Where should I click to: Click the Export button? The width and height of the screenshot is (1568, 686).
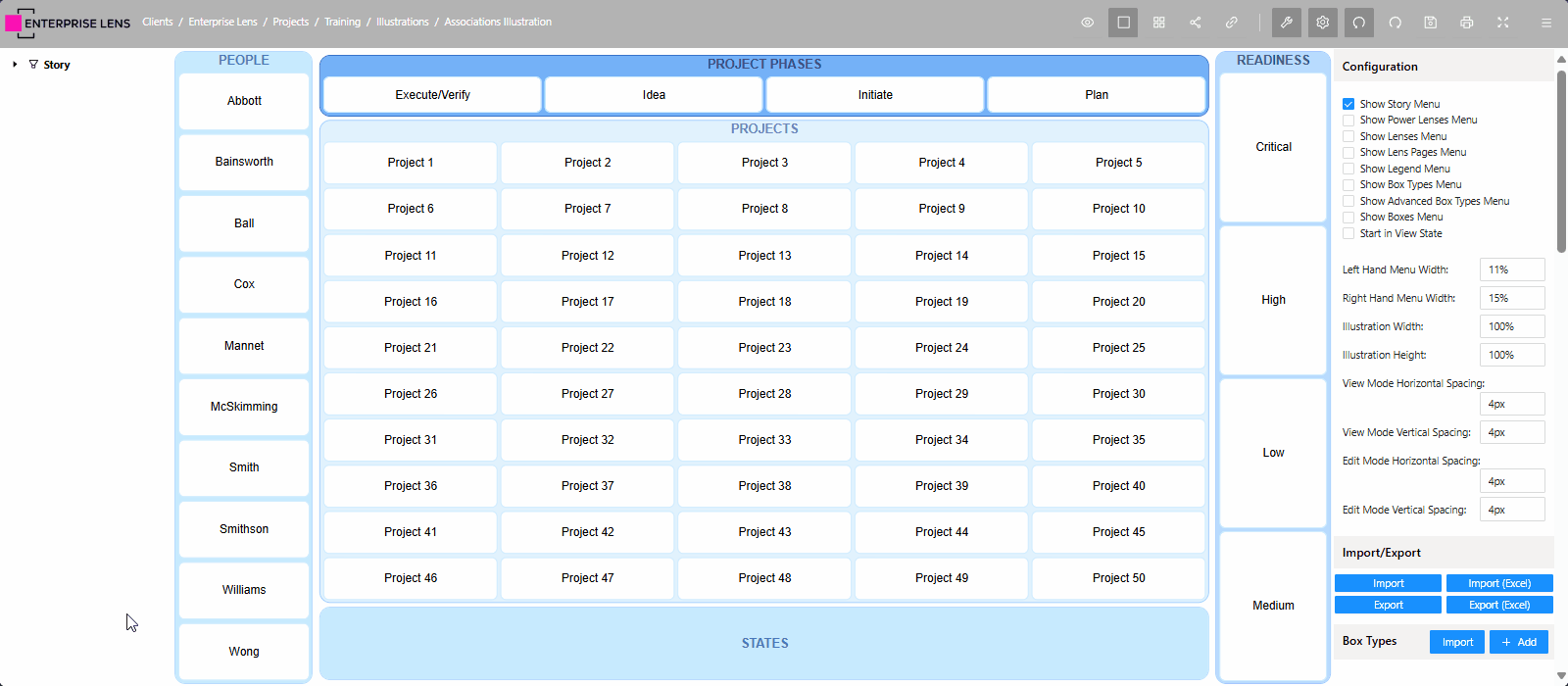[x=1388, y=605]
